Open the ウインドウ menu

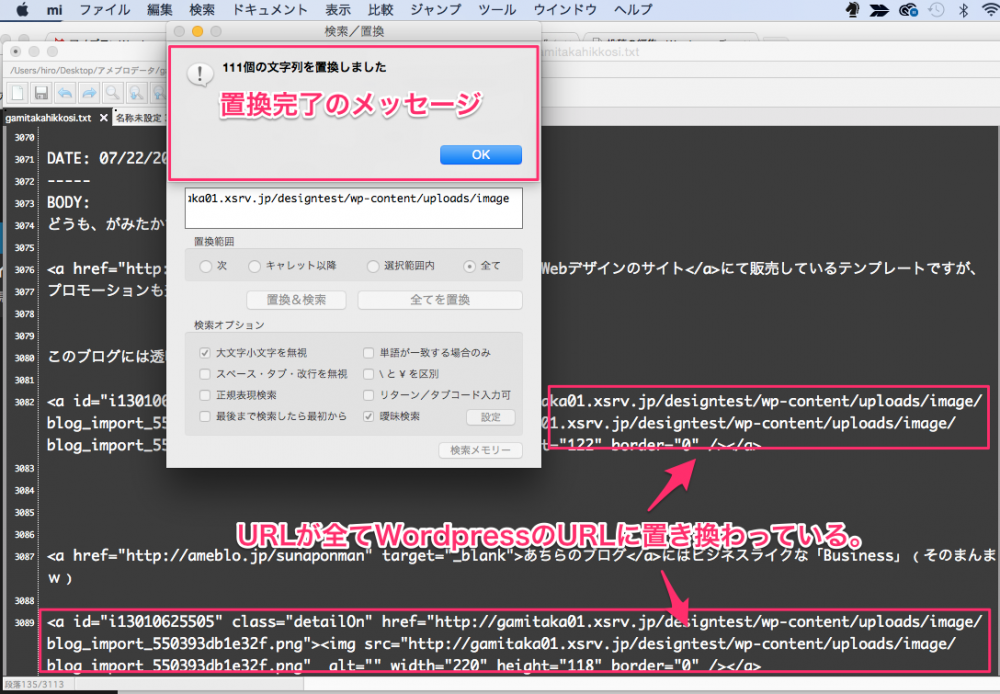pos(565,10)
